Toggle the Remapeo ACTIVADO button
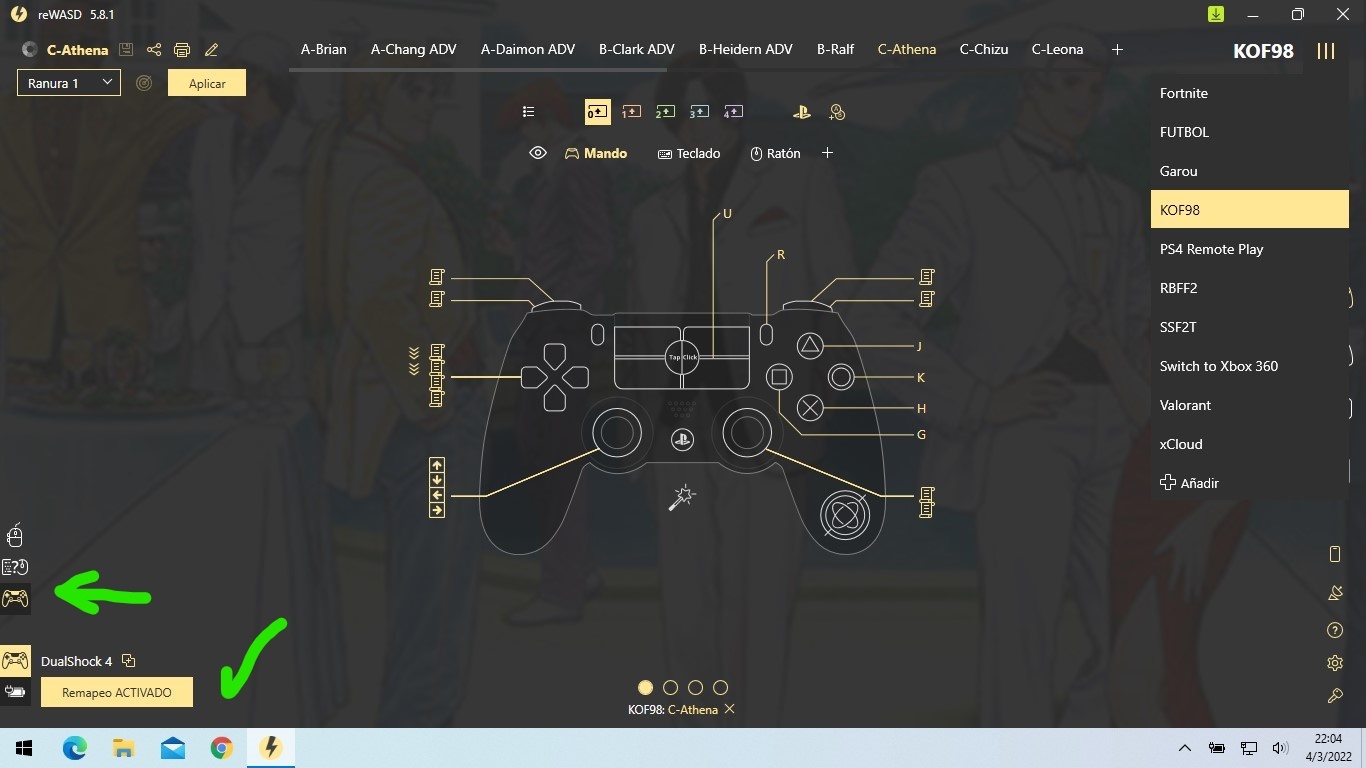The image size is (1366, 768). pyautogui.click(x=117, y=692)
